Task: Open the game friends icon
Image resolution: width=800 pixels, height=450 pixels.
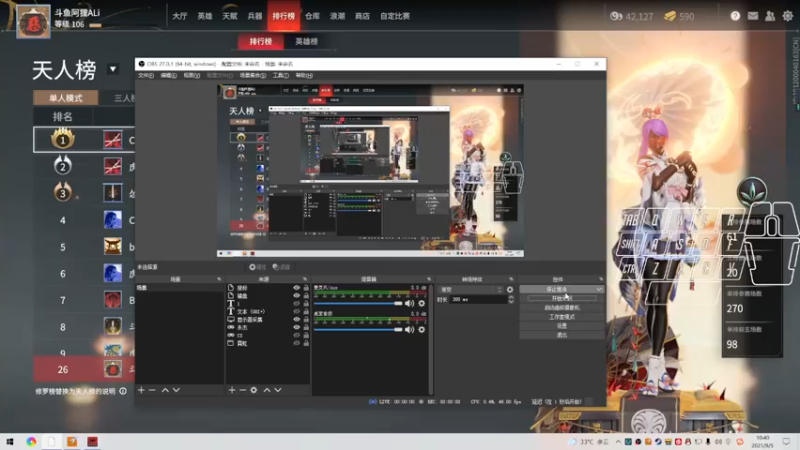Action: click(770, 16)
